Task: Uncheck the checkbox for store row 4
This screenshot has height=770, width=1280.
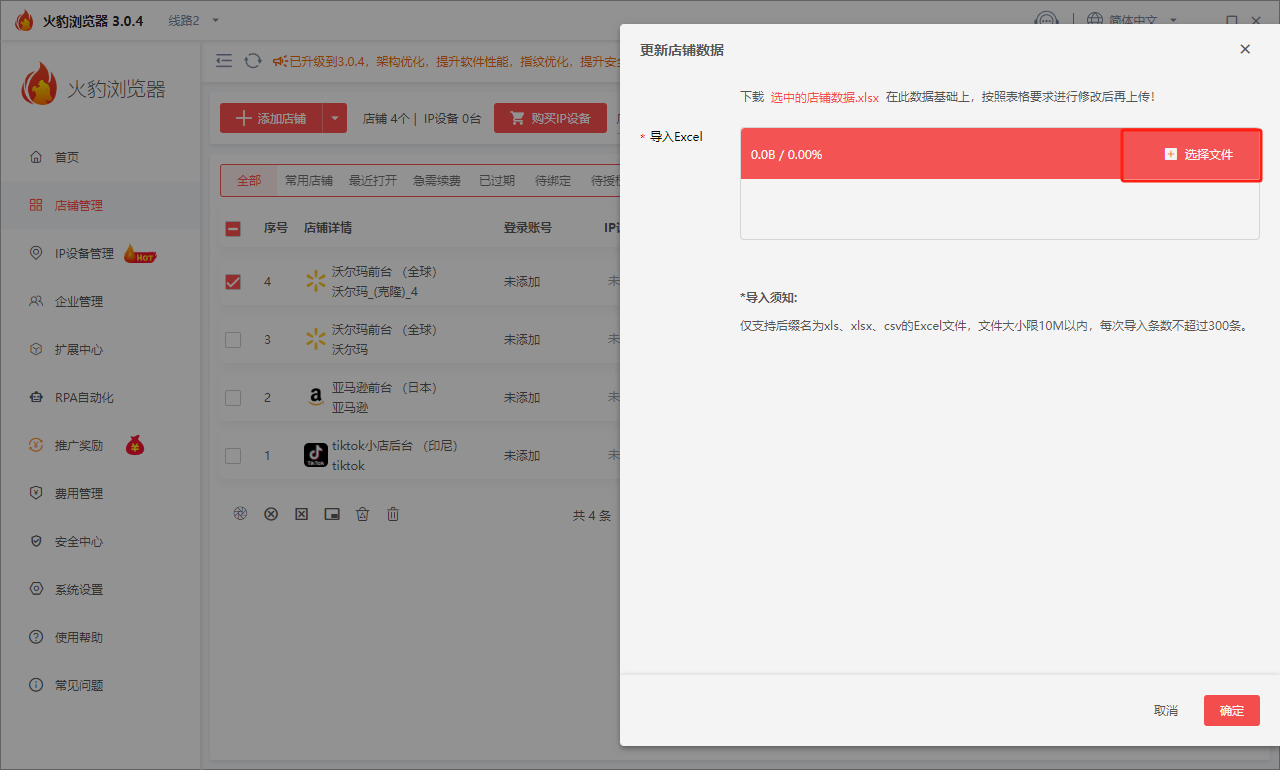Action: (233, 282)
